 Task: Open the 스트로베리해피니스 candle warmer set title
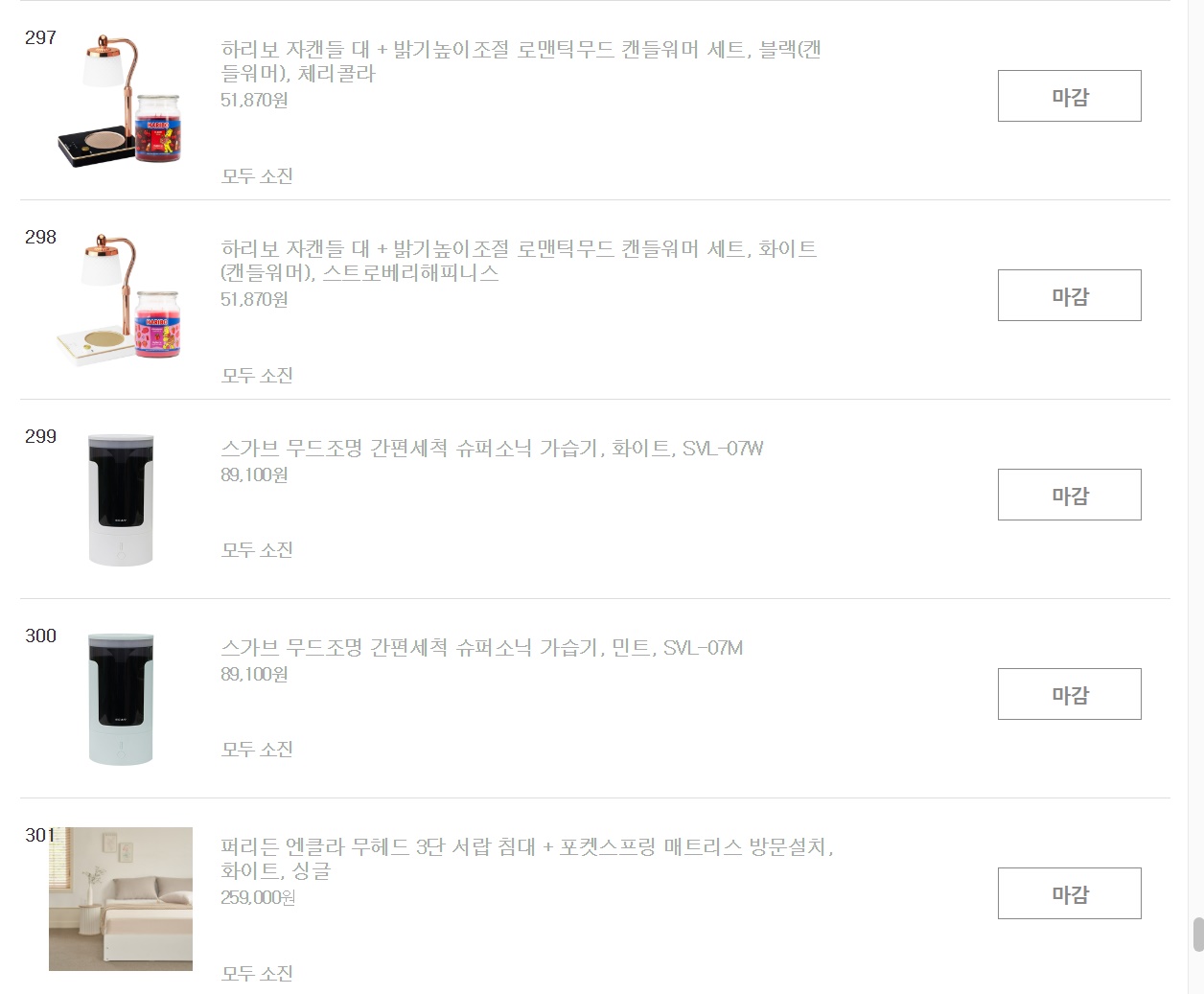(519, 261)
